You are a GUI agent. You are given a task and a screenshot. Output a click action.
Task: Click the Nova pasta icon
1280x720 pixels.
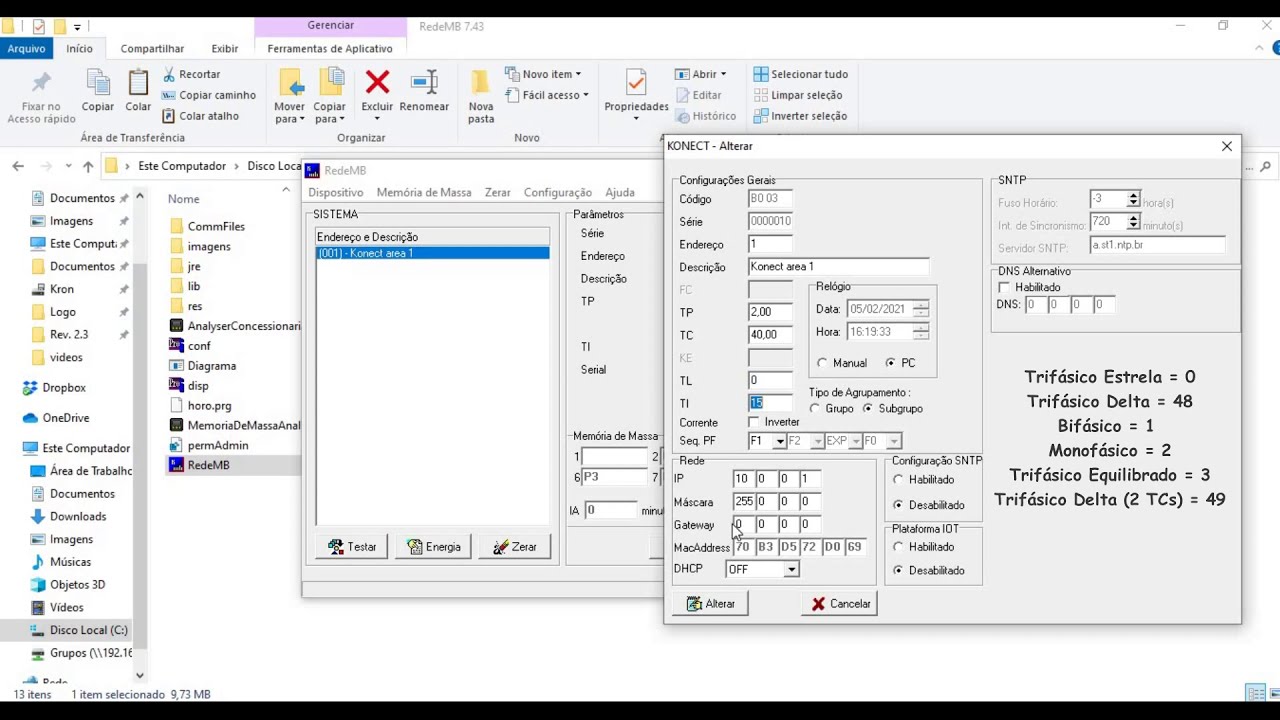coord(481,83)
